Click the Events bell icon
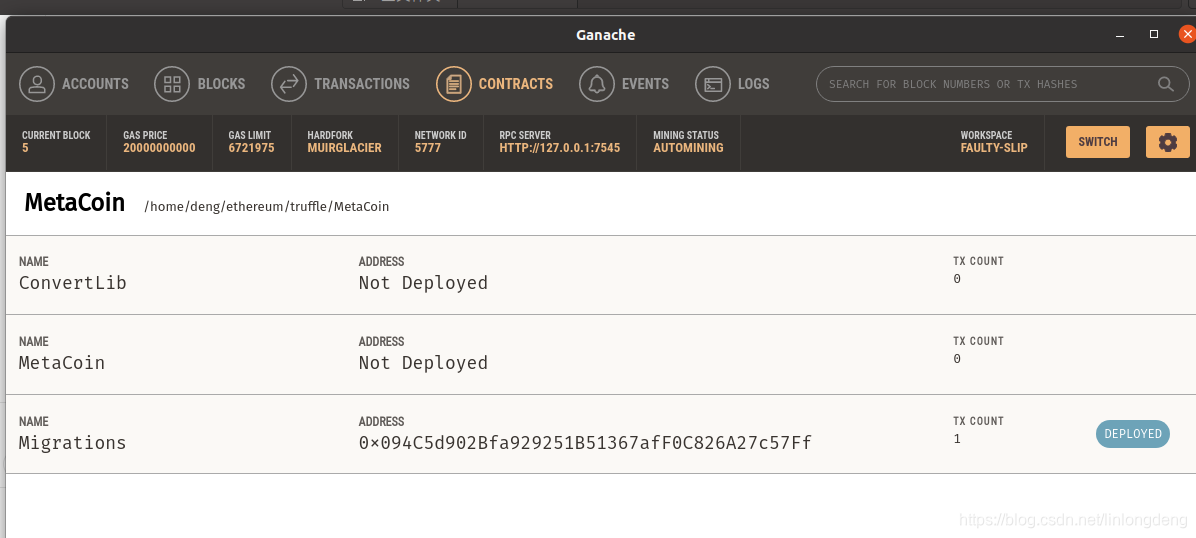The height and width of the screenshot is (538, 1196). (x=597, y=84)
